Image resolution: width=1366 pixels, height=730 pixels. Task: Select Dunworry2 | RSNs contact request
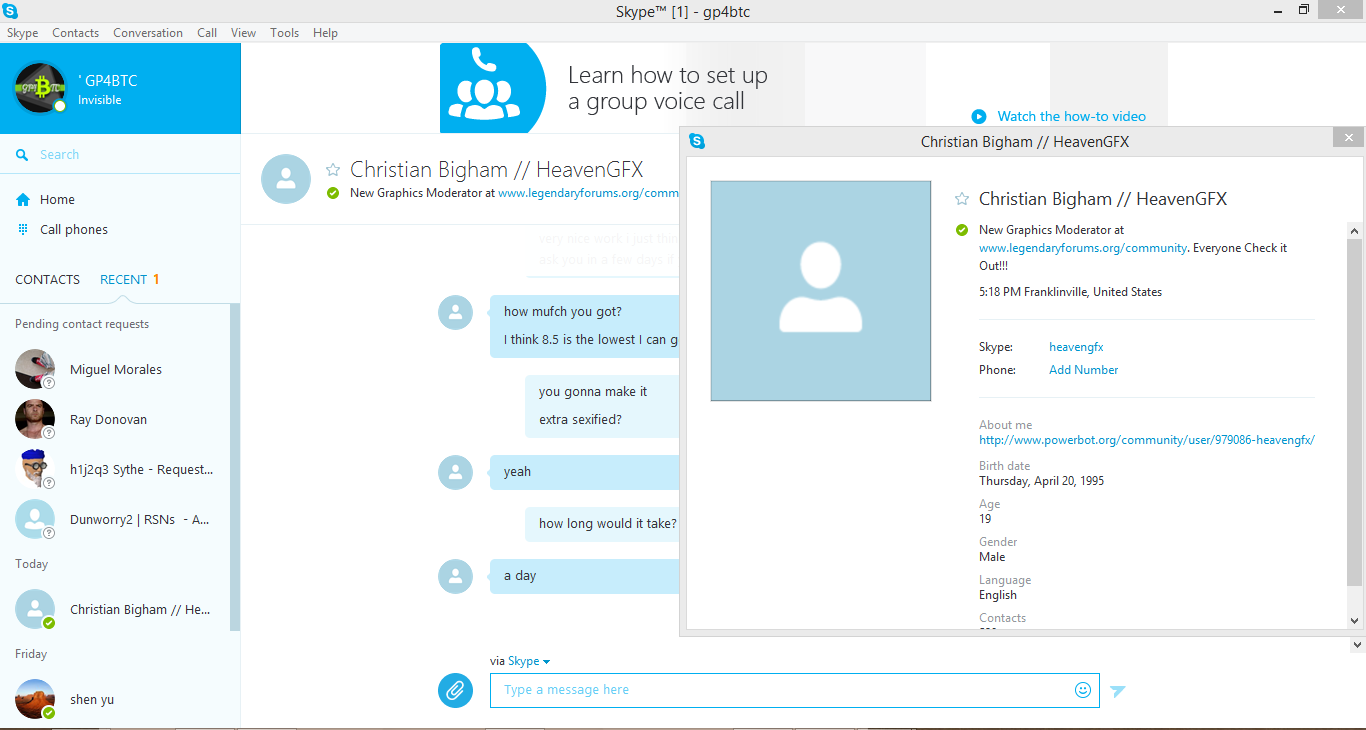[115, 519]
